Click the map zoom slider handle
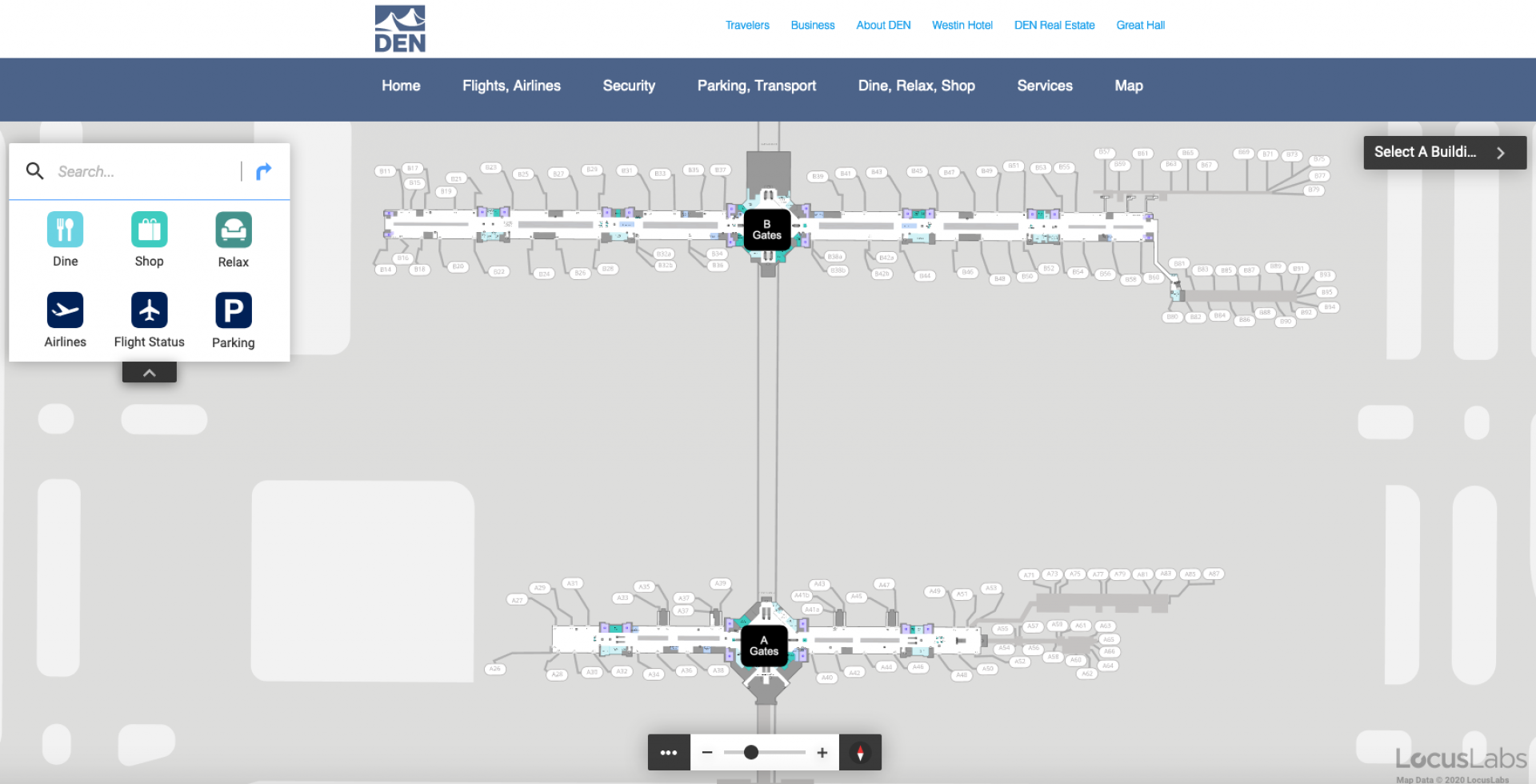This screenshot has width=1536, height=784. point(750,753)
